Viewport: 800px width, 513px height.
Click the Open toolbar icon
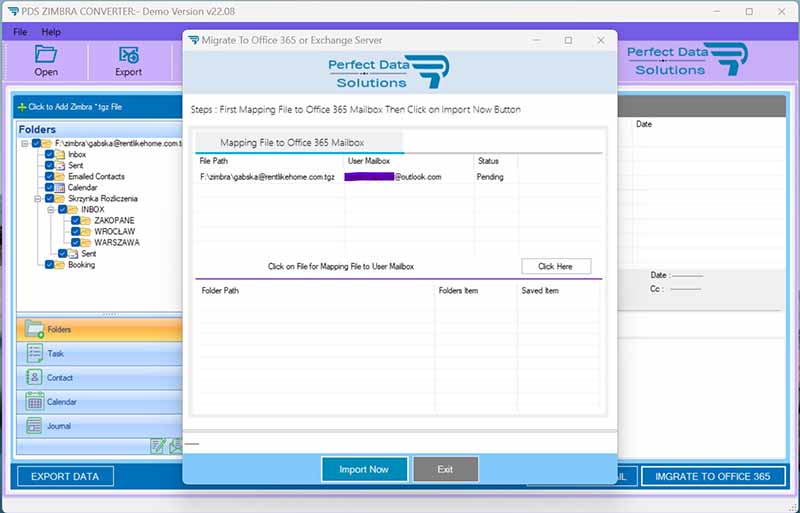tap(46, 55)
